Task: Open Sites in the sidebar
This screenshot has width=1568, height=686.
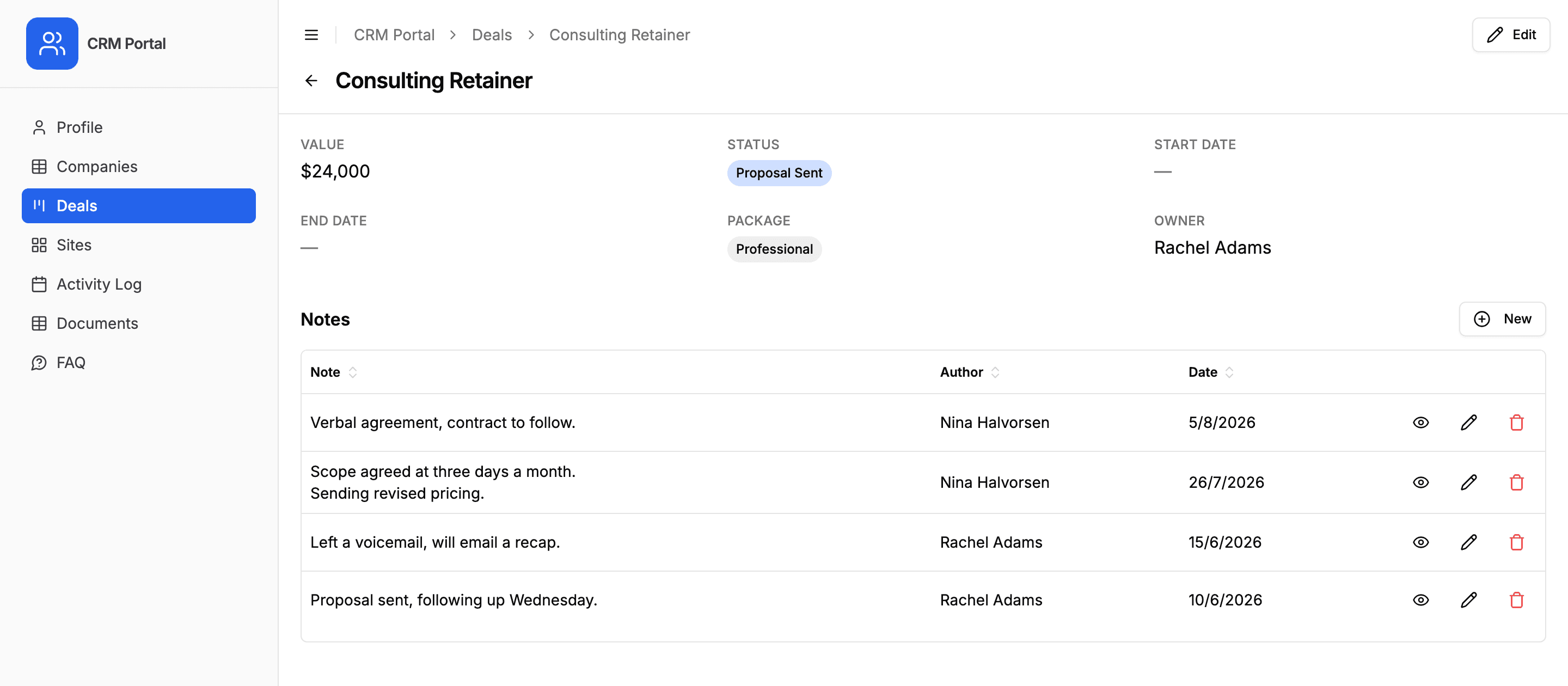Action: coord(139,244)
